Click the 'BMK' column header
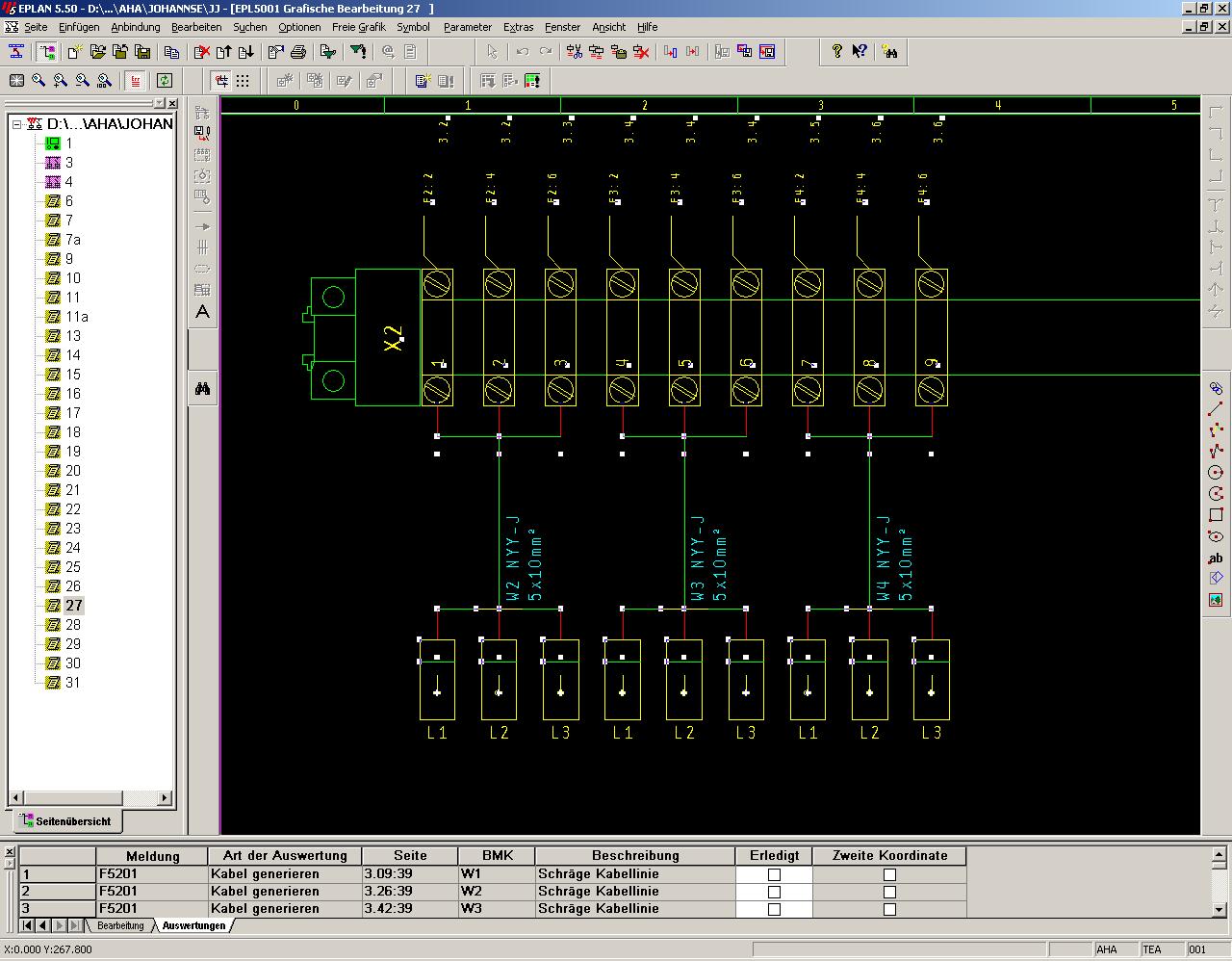This screenshot has height=961, width=1232. coord(498,856)
